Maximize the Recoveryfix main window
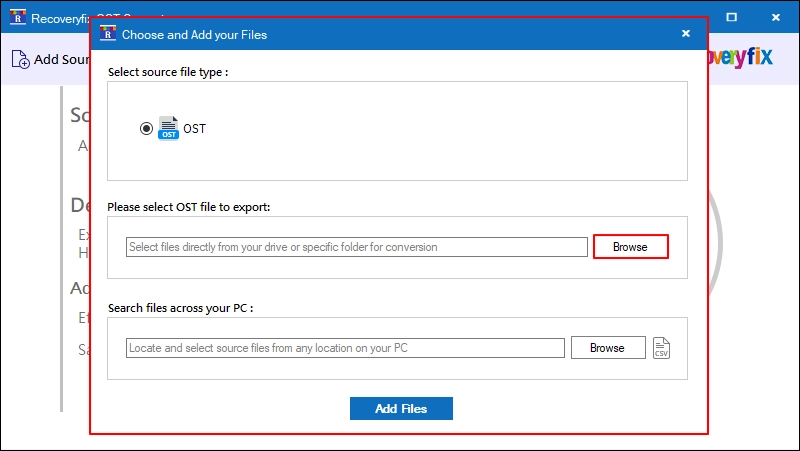This screenshot has width=800, height=451. point(731,17)
